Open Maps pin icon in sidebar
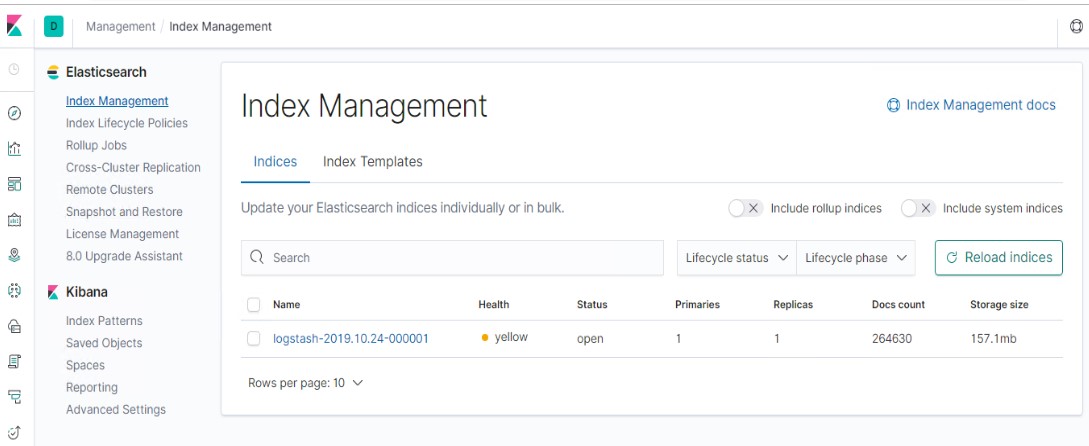The height and width of the screenshot is (446, 1089). tap(15, 255)
